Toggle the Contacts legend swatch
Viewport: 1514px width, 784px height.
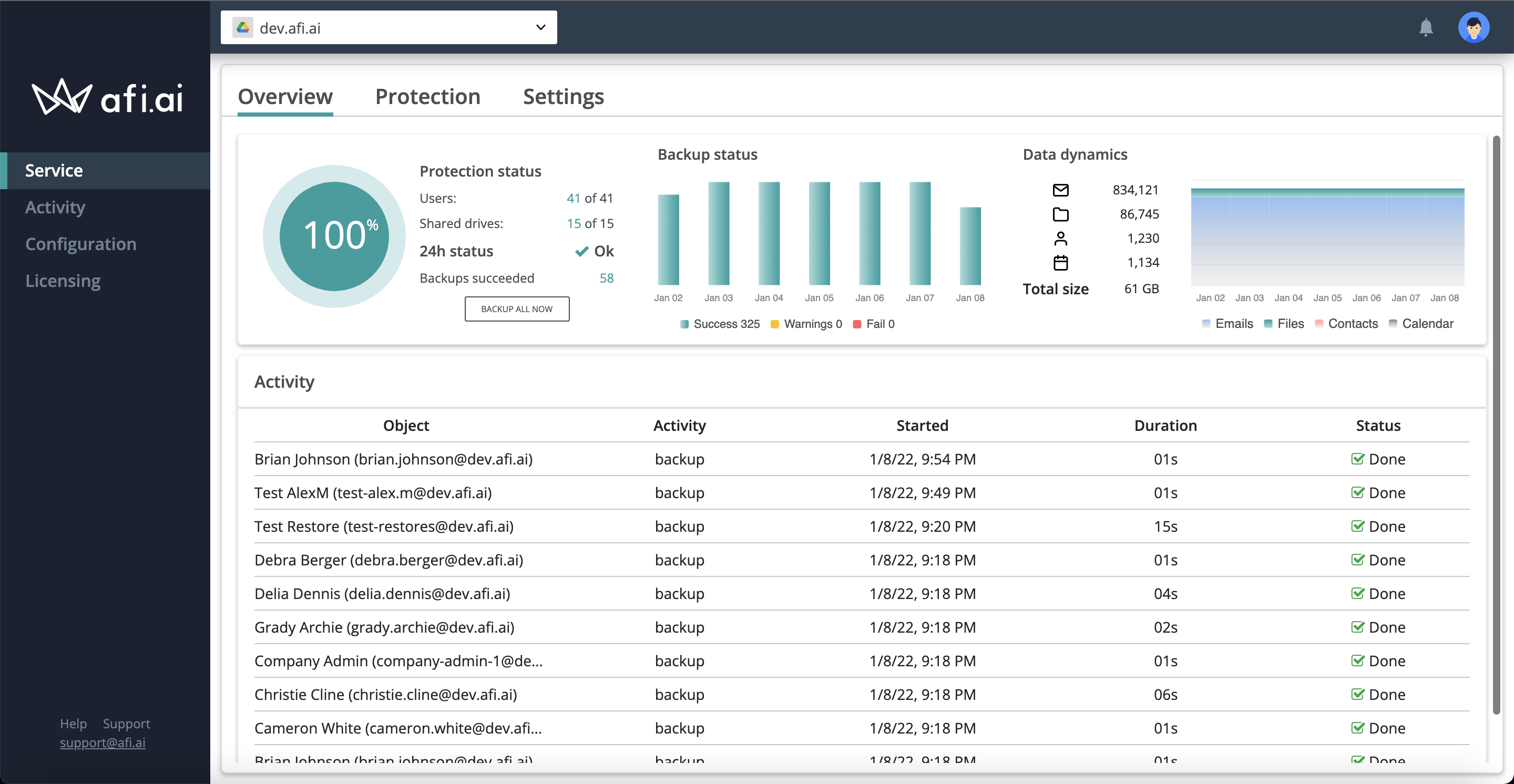point(1319,324)
